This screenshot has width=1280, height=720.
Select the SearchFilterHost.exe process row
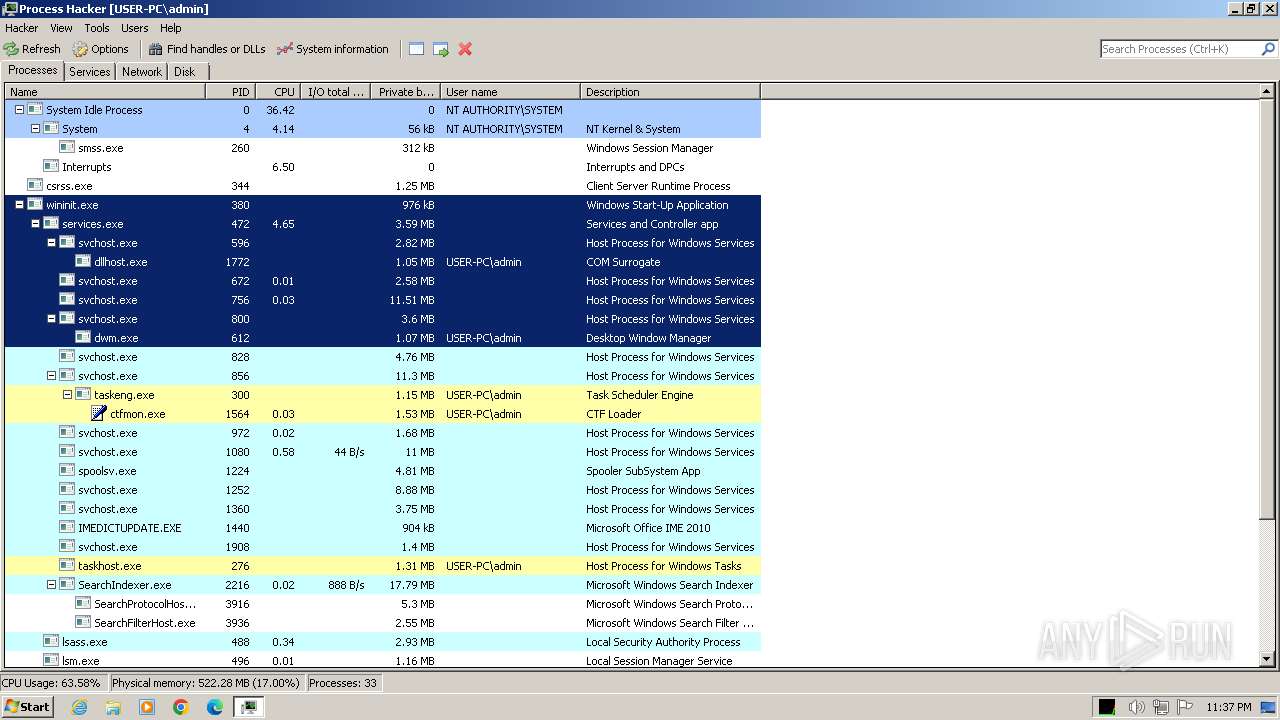383,623
